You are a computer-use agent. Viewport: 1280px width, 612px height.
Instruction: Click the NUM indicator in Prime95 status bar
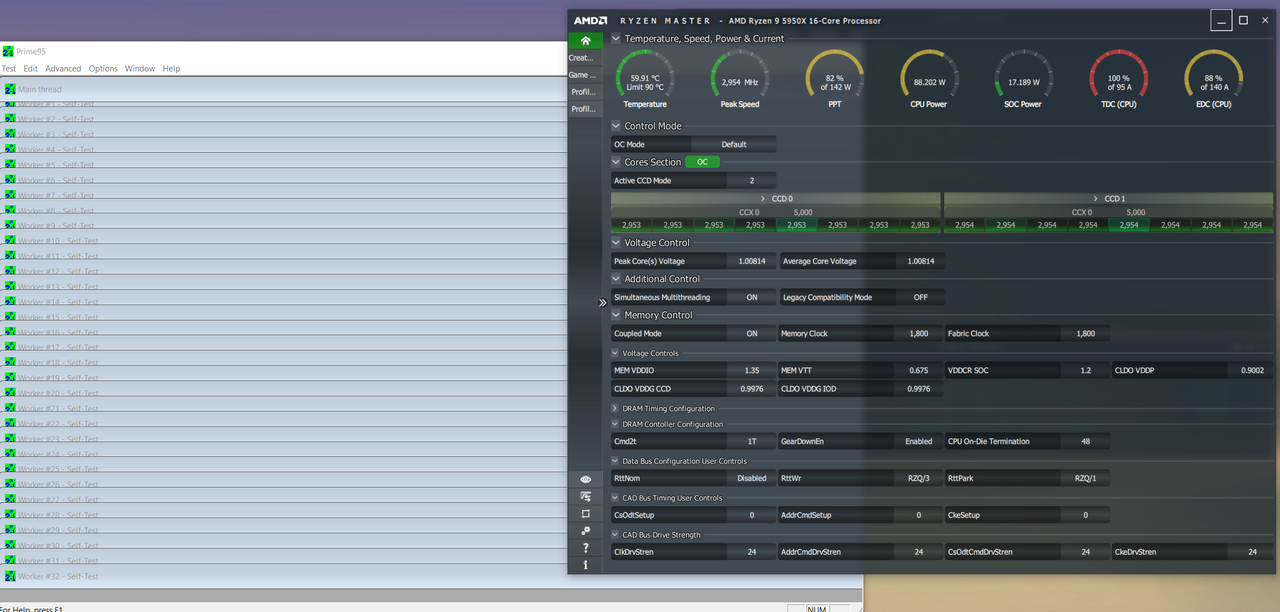817,609
